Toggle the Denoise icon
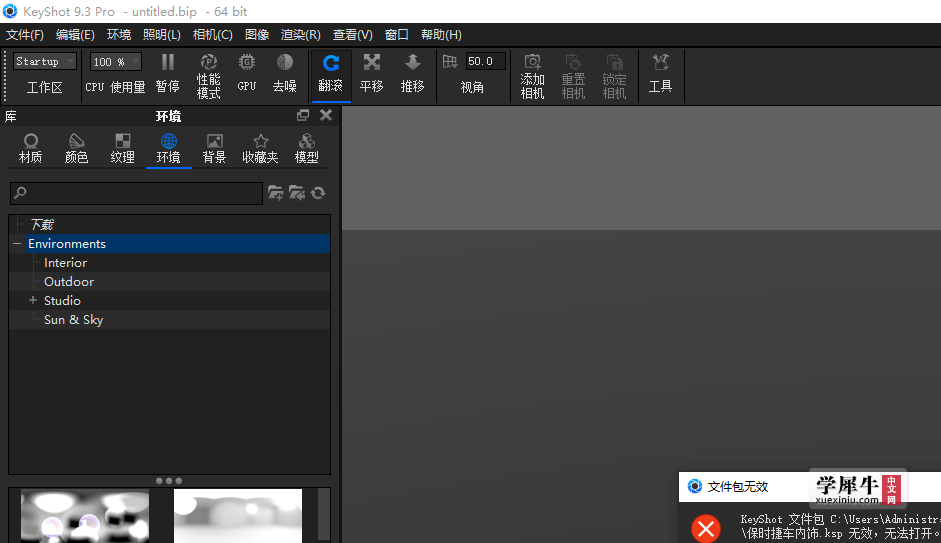 [284, 62]
